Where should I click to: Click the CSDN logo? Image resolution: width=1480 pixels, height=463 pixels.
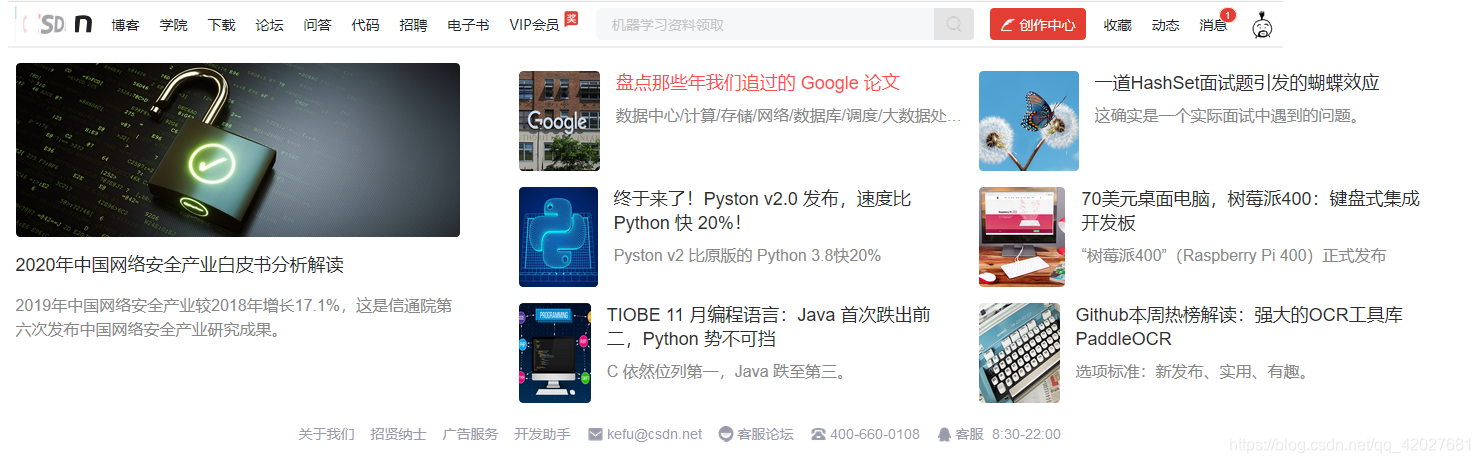pyautogui.click(x=58, y=24)
